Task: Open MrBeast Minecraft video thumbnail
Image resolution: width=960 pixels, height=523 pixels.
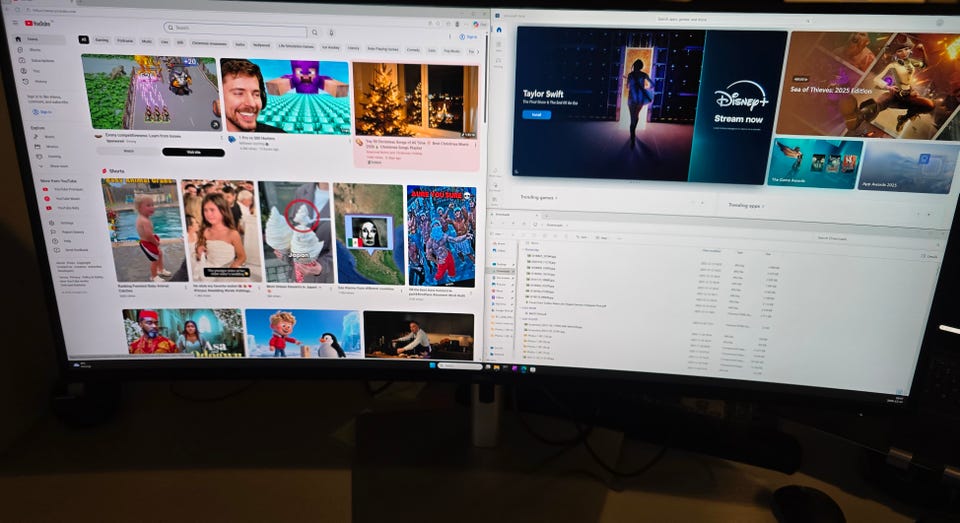Action: click(285, 96)
